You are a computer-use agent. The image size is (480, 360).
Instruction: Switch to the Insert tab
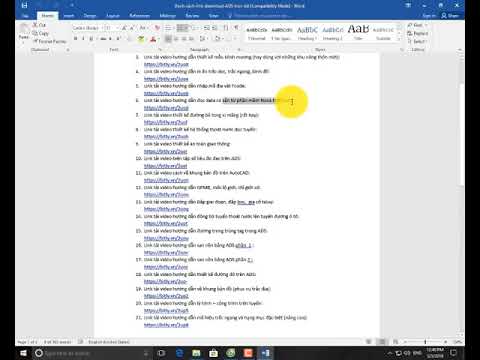[x=69, y=16]
